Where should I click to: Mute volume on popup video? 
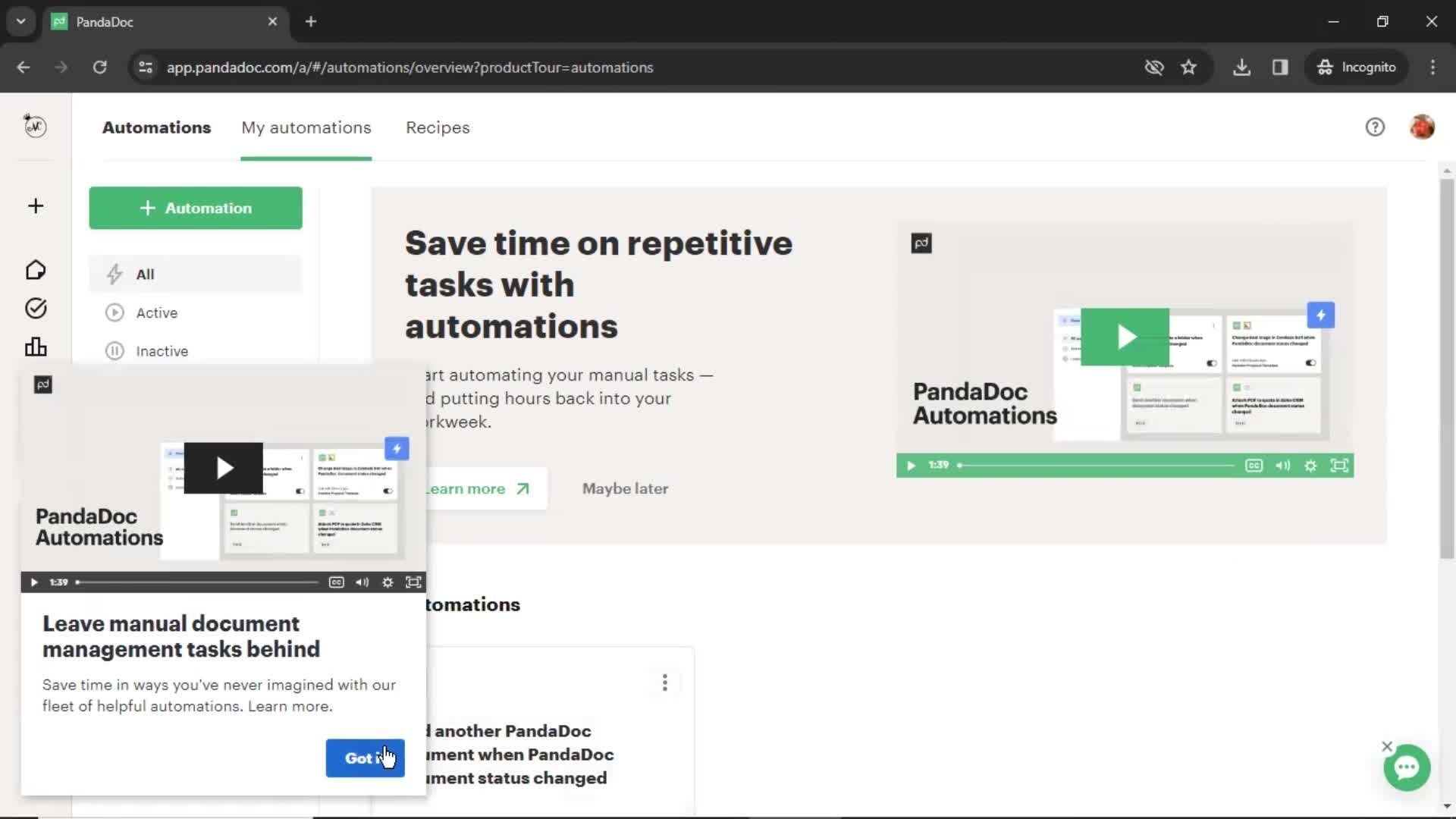tap(362, 582)
